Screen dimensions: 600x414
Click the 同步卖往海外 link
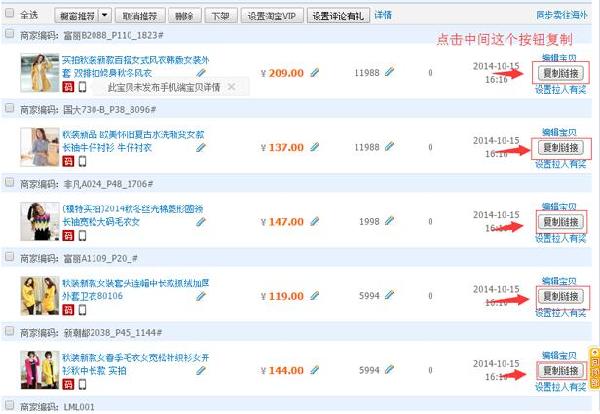click(x=565, y=16)
